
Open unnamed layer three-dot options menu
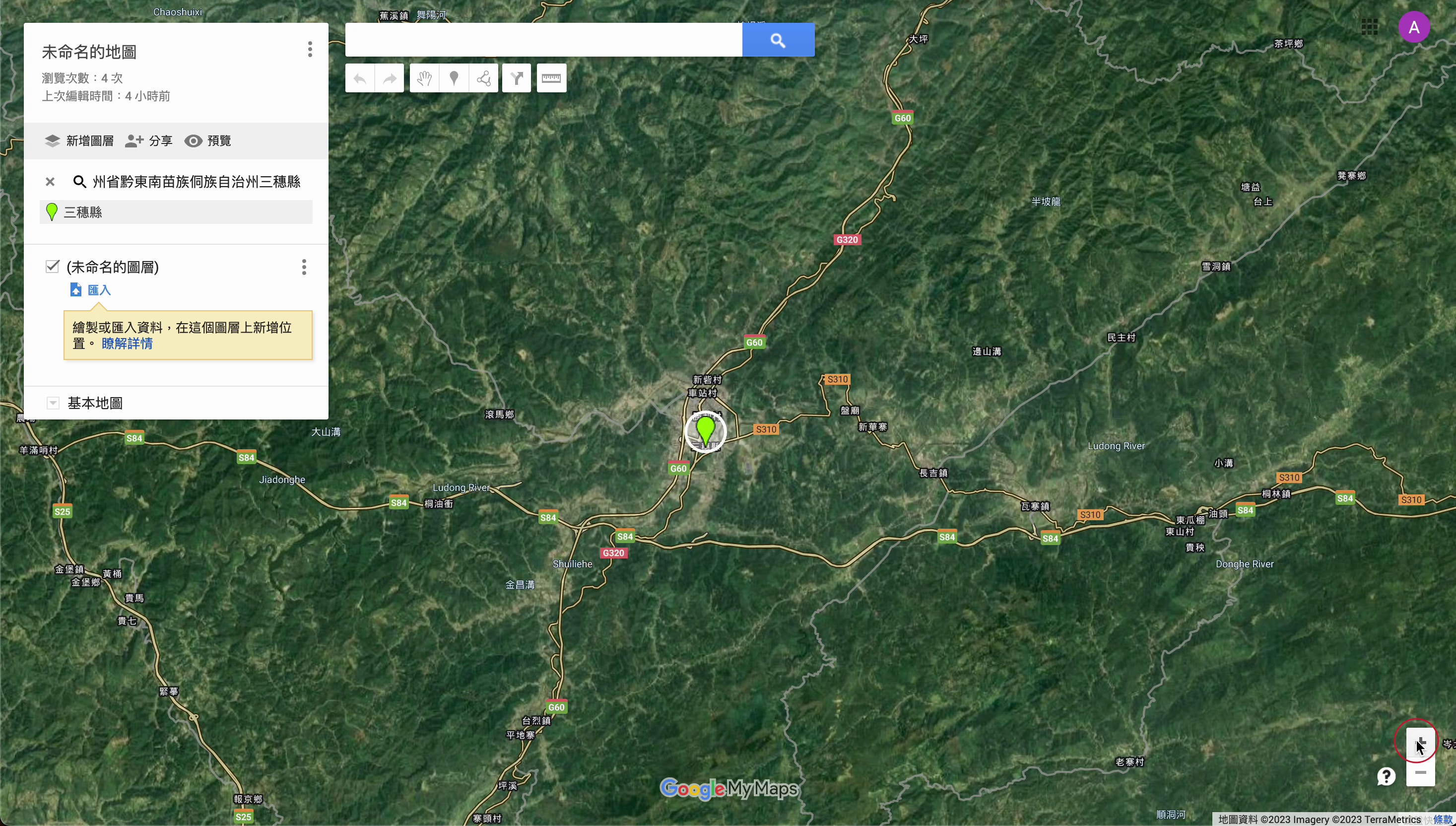[x=305, y=267]
